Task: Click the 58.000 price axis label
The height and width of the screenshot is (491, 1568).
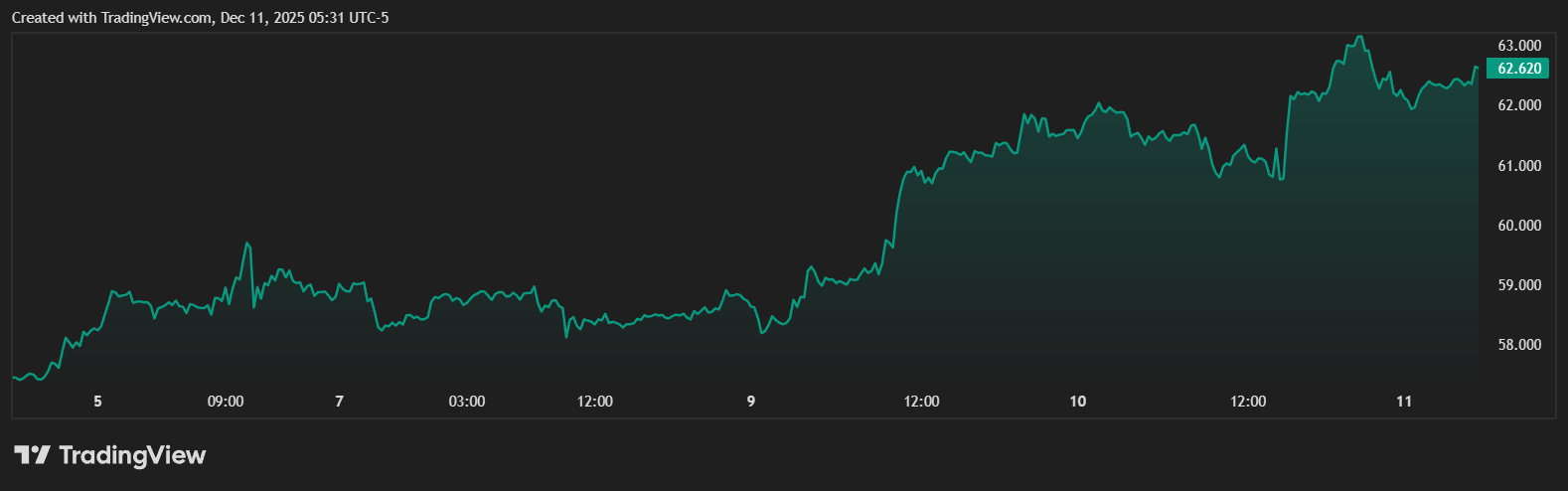Action: pyautogui.click(x=1519, y=345)
